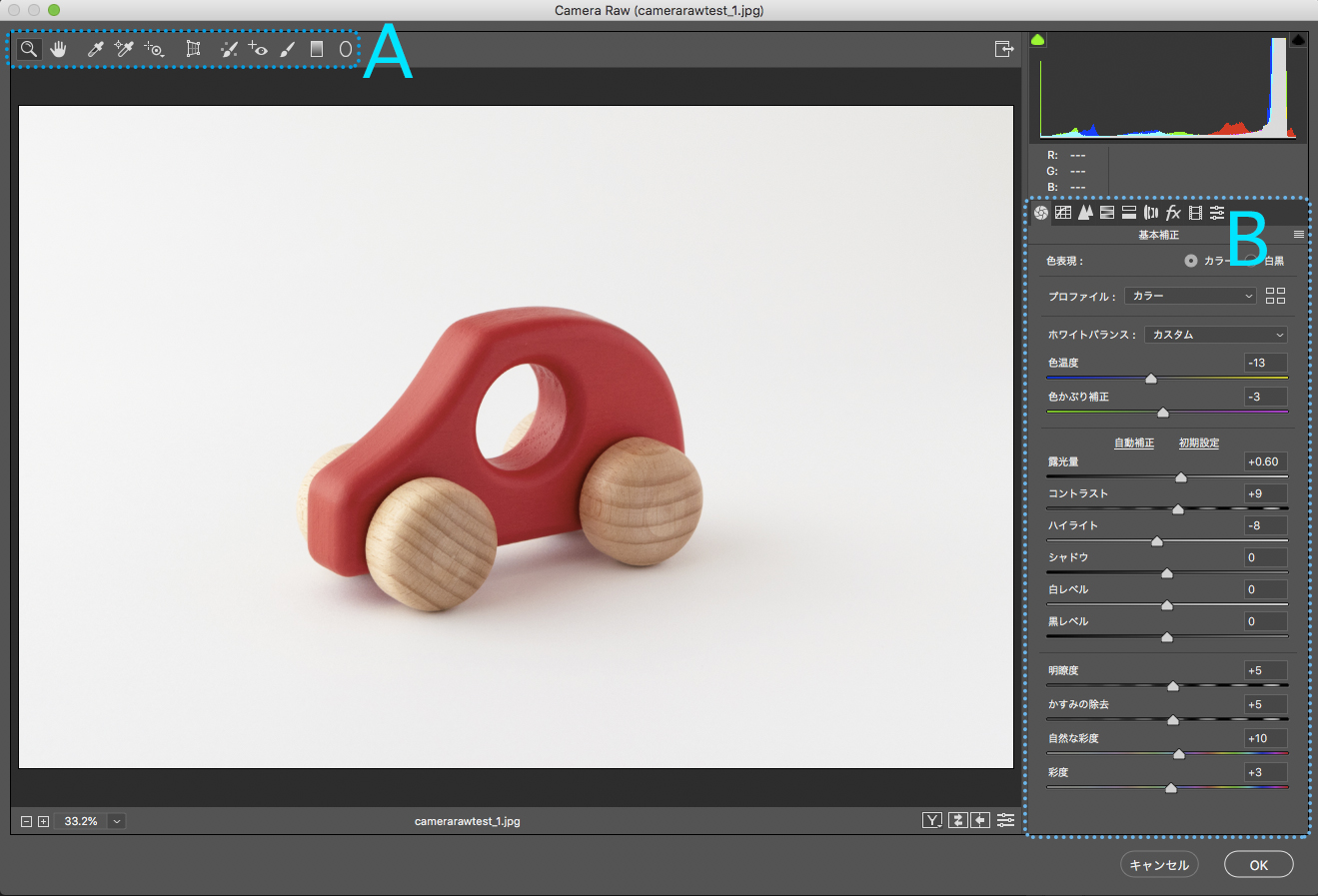The width and height of the screenshot is (1318, 896).
Task: Activate the Transform tool grid icon
Action: (x=194, y=49)
